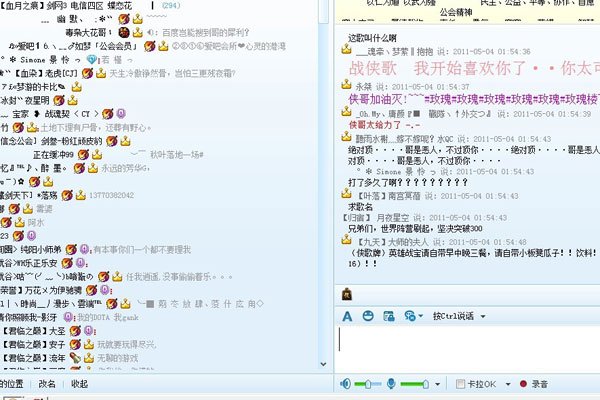Click the 改名 rename link

pyautogui.click(x=47, y=384)
